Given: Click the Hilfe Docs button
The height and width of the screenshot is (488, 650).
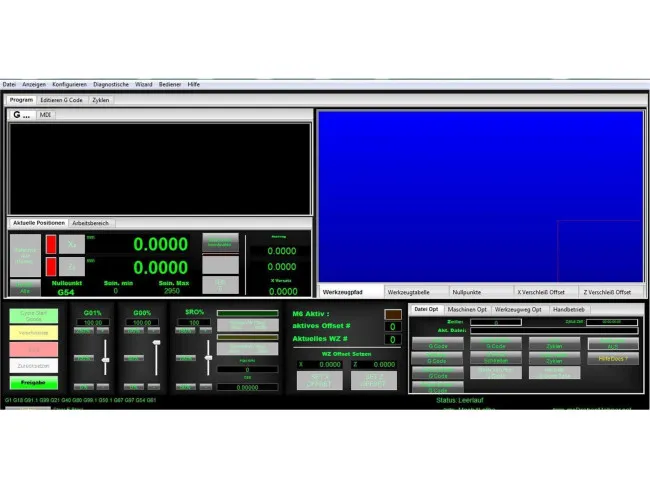Looking at the screenshot, I should 613,358.
